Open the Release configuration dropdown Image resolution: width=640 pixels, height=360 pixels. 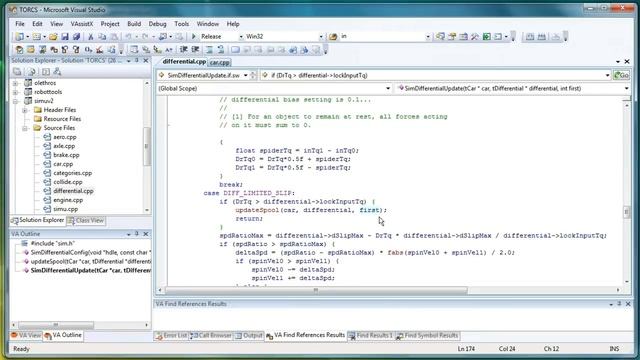[241, 37]
